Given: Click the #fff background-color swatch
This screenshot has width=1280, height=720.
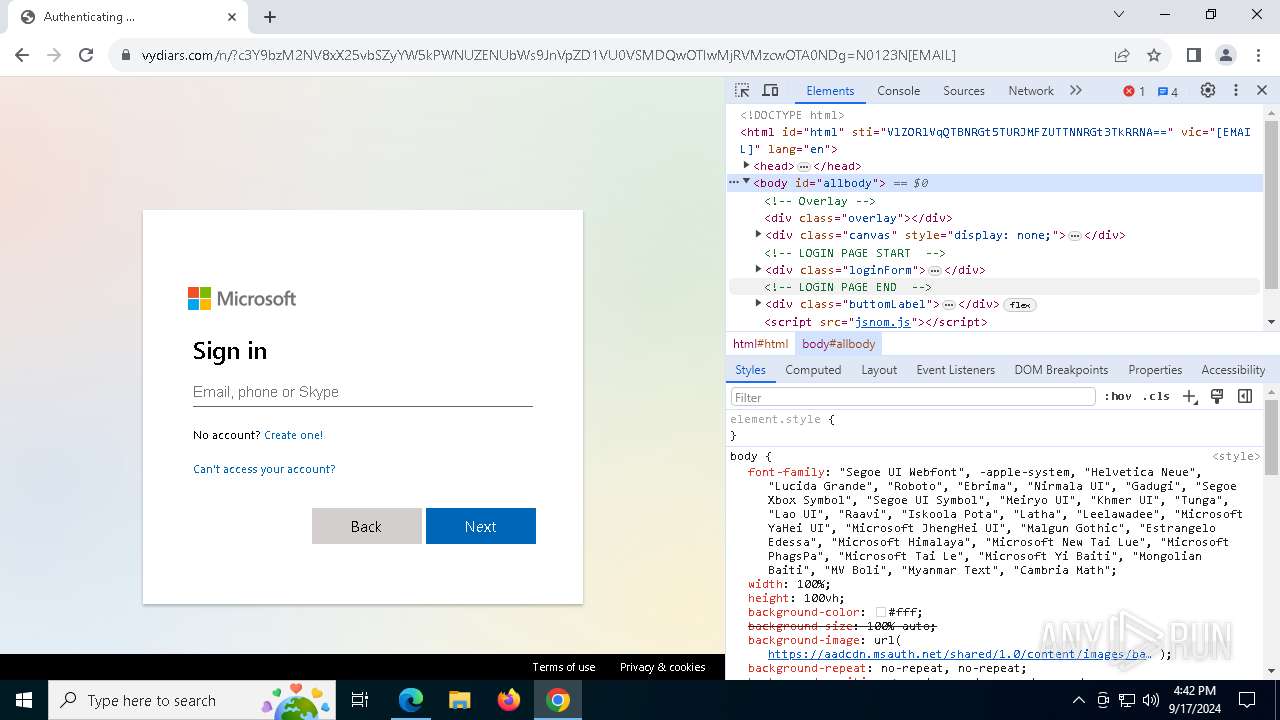Looking at the screenshot, I should [881, 612].
